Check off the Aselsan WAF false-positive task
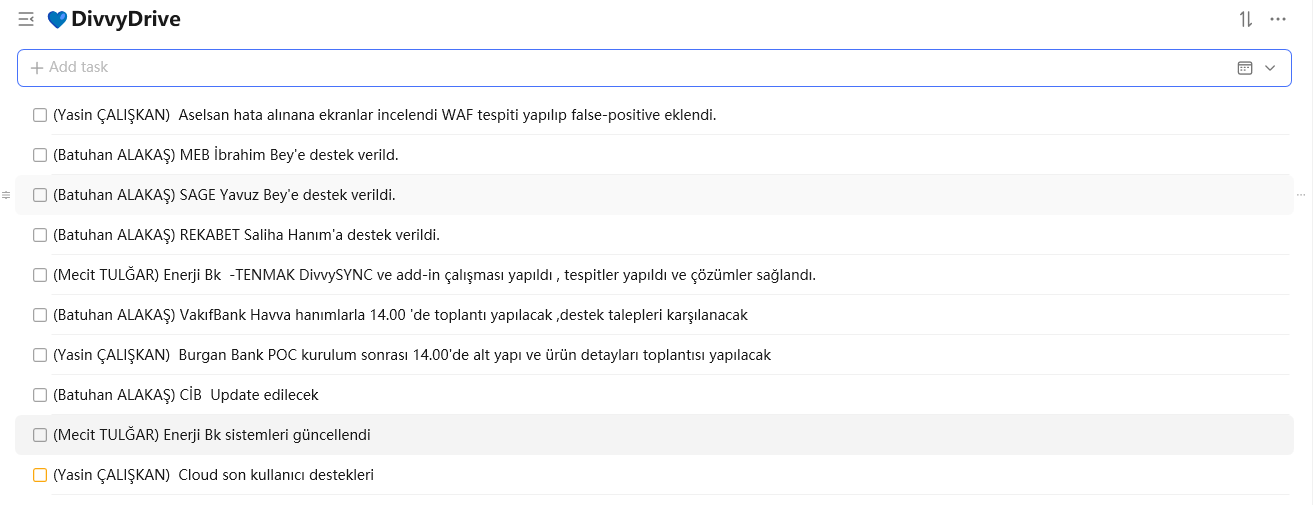 (x=40, y=115)
